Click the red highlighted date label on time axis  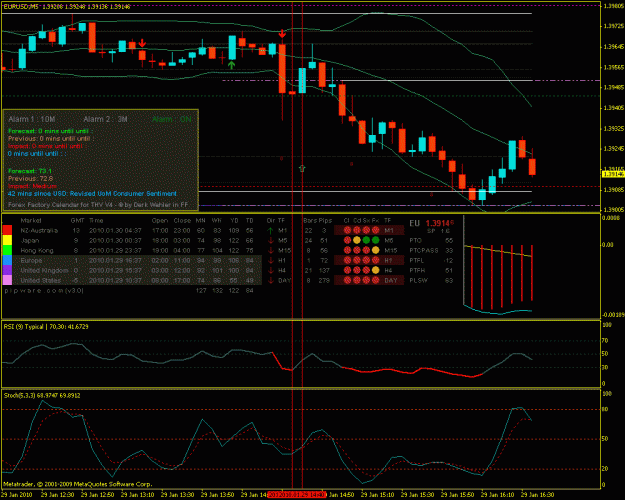pyautogui.click(x=297, y=495)
